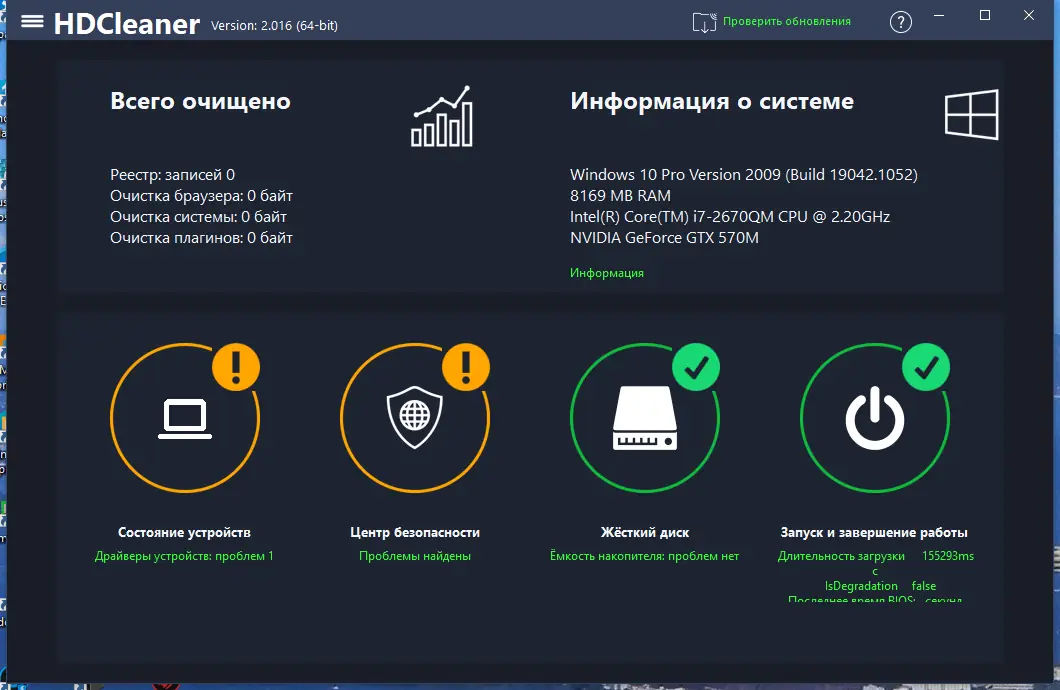This screenshot has height=690, width=1060.
Task: Click the warning badge on device status
Action: (x=236, y=367)
